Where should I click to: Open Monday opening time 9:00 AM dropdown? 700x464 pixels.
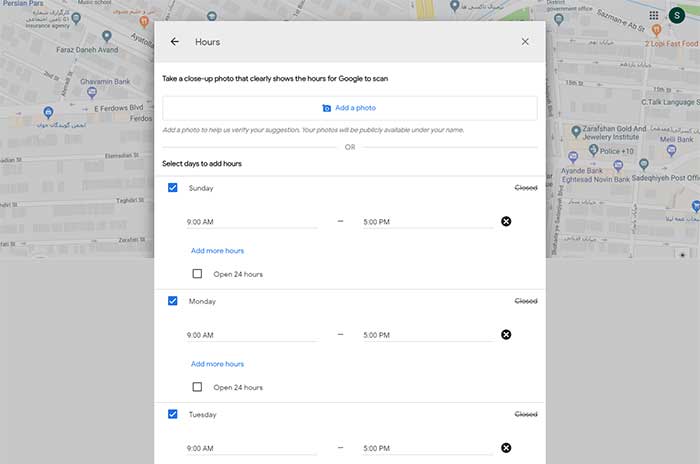[251, 335]
